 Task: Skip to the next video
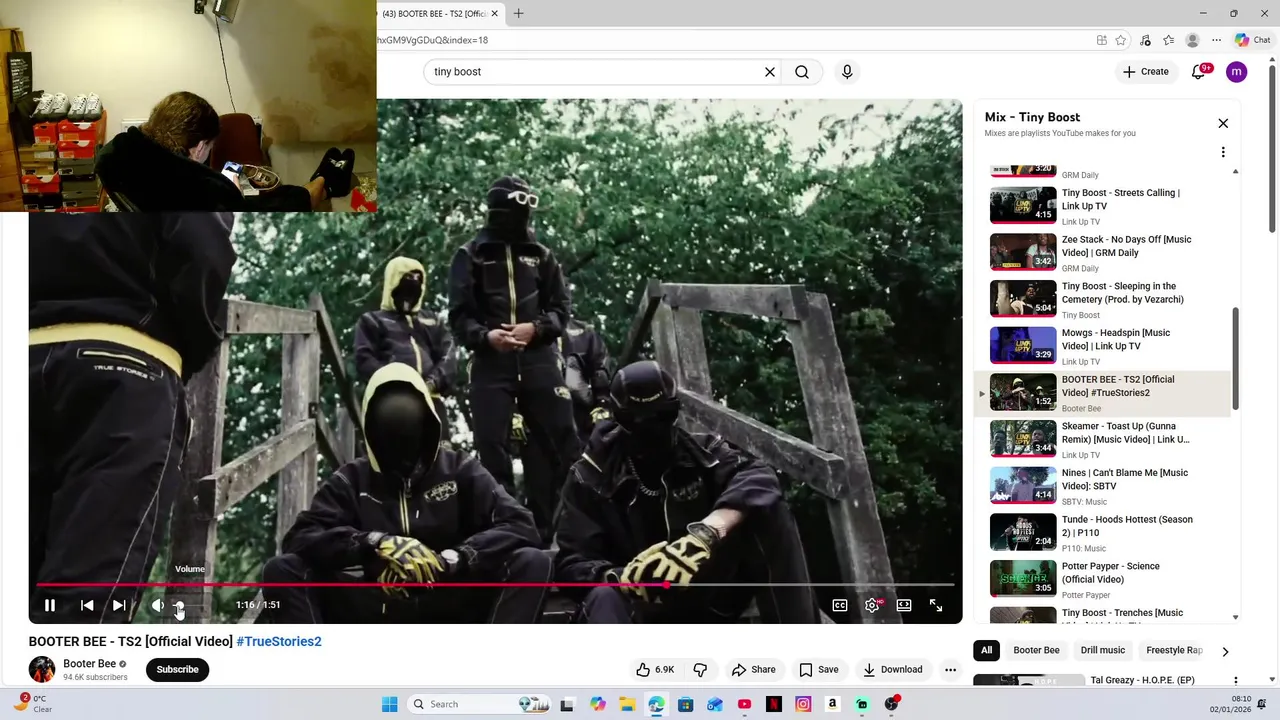click(x=119, y=605)
